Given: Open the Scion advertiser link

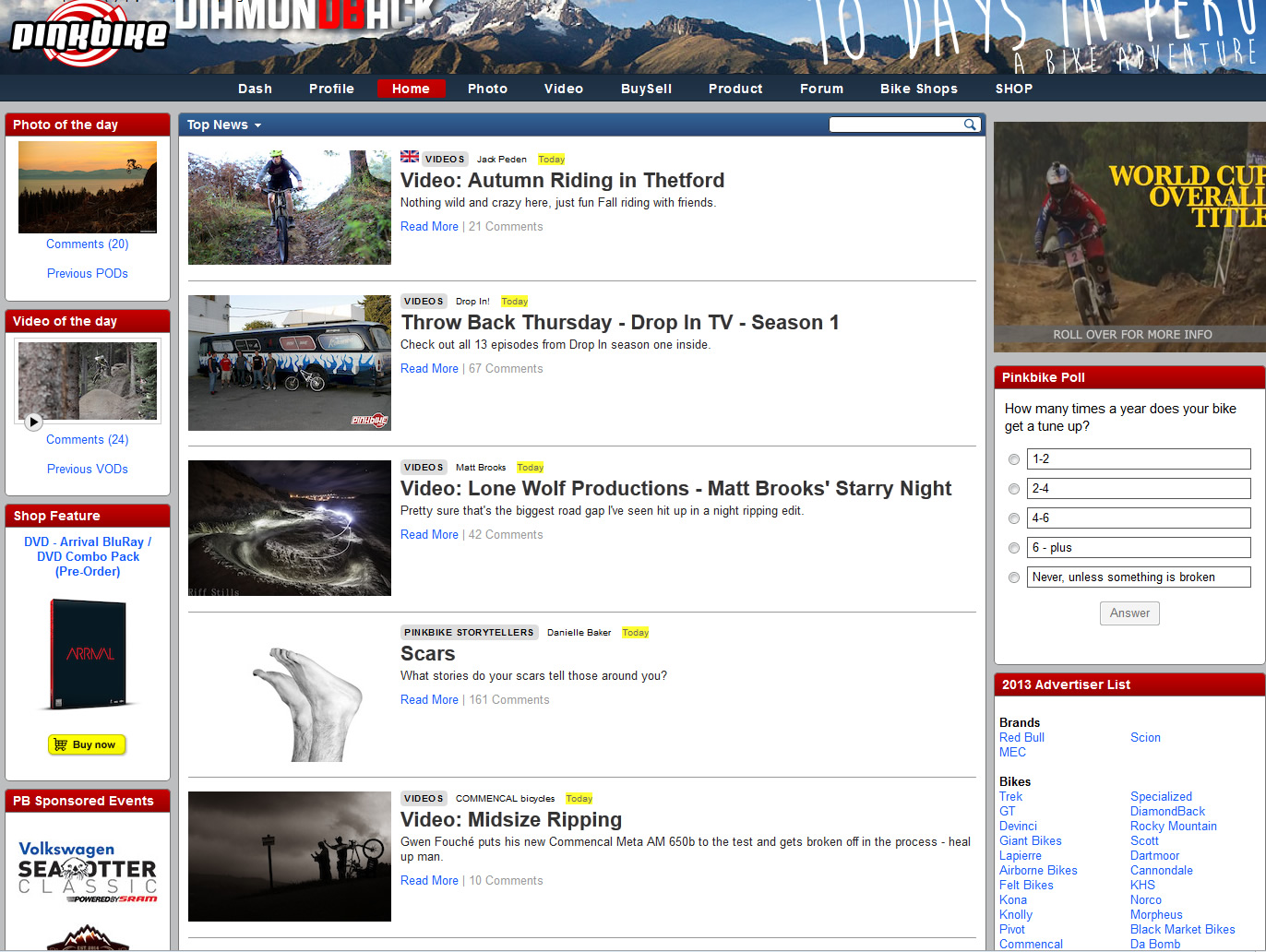Looking at the screenshot, I should pyautogui.click(x=1145, y=738).
